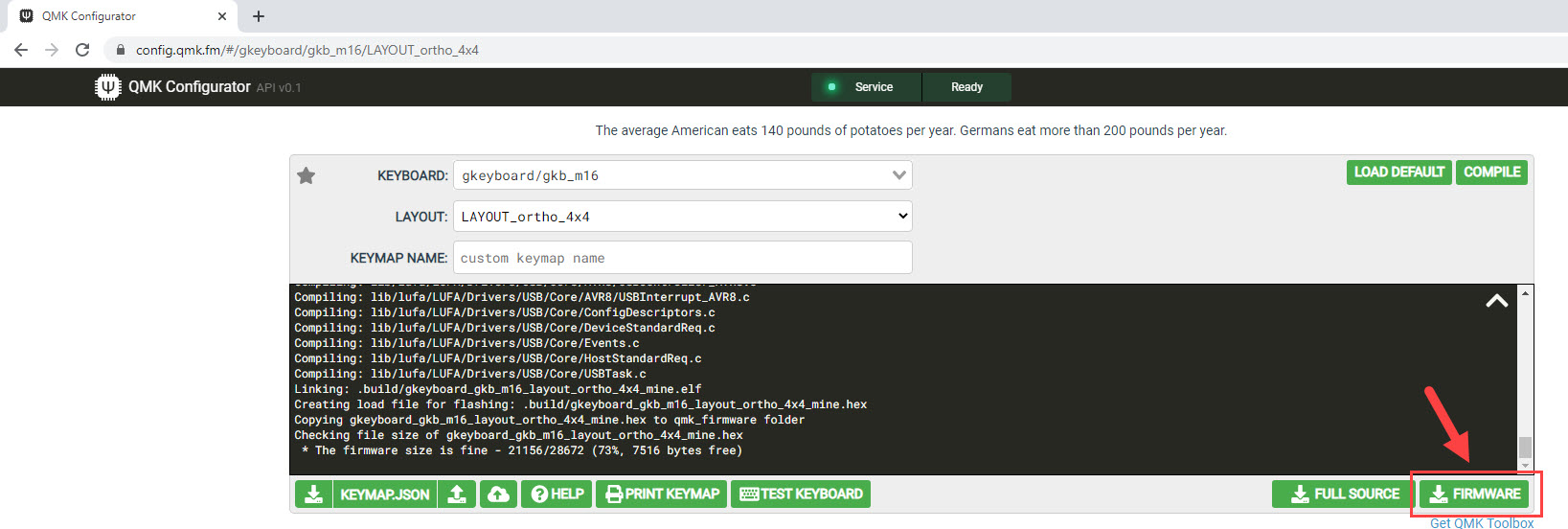Click the COMPILE button
This screenshot has height=529, width=1568.
[x=1491, y=172]
